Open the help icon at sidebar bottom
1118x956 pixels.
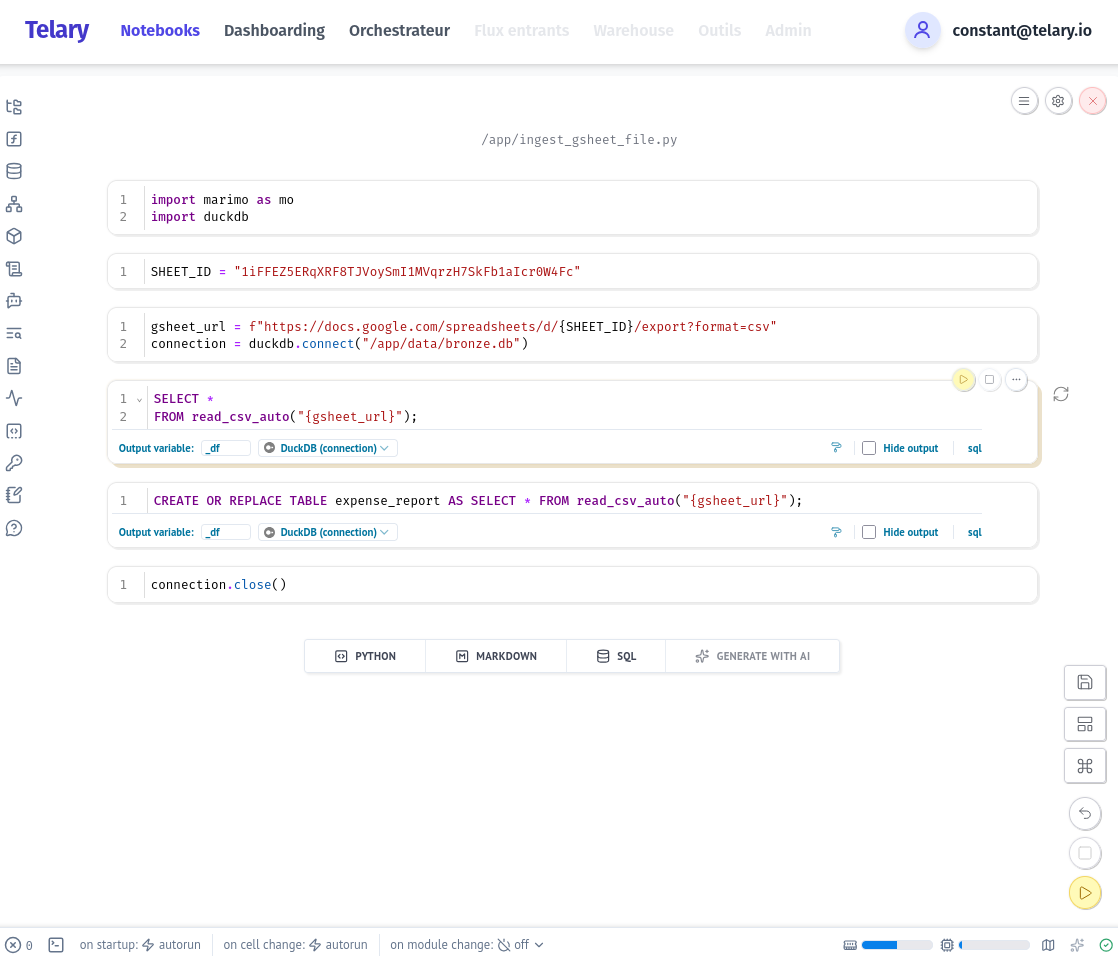[x=14, y=528]
